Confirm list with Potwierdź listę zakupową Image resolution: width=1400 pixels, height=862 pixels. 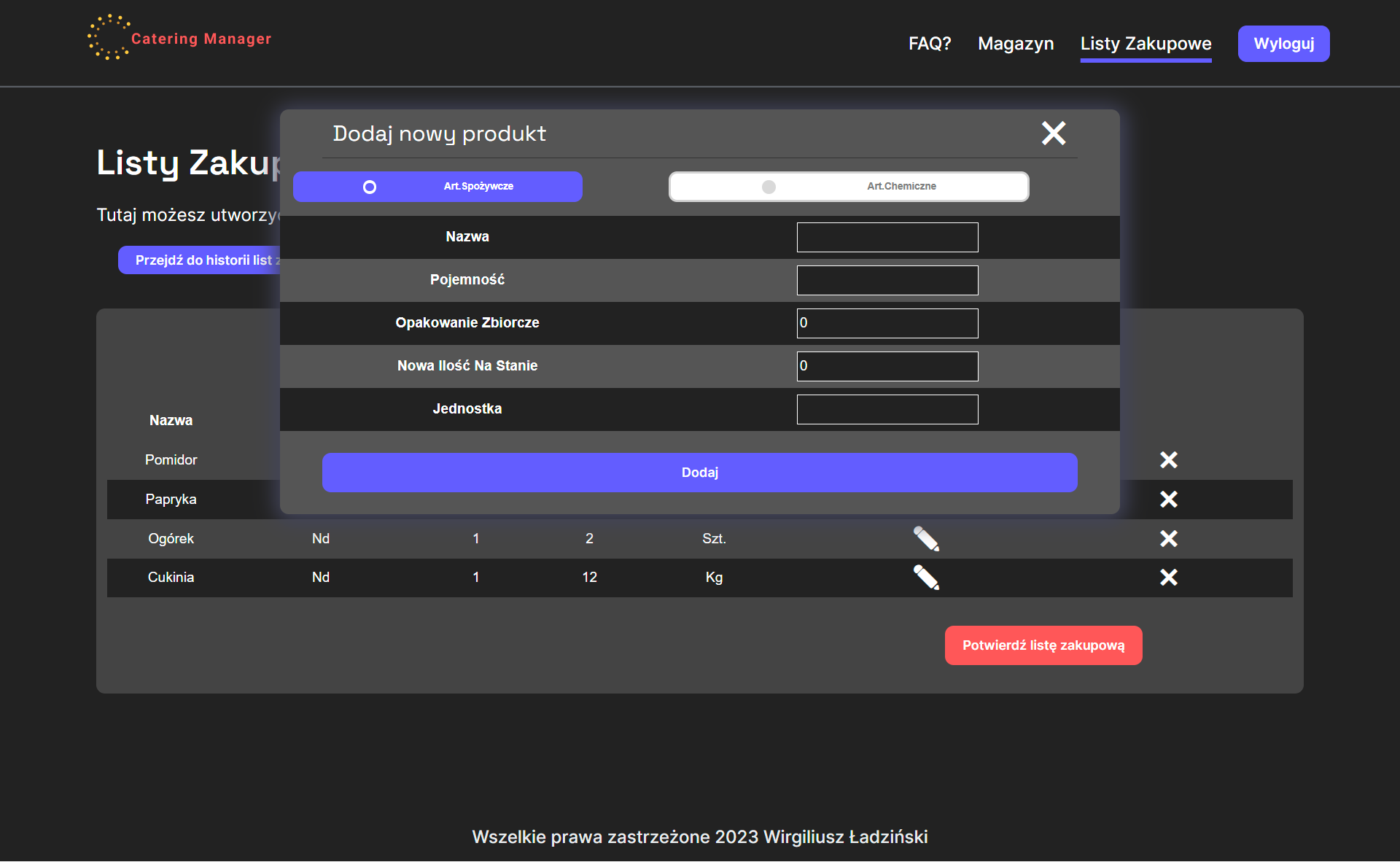(1043, 645)
